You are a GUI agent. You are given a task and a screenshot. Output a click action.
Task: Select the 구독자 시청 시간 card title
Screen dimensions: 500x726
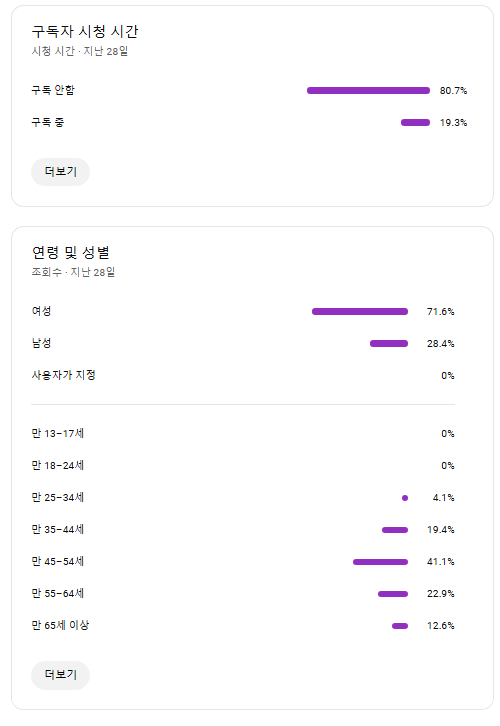[85, 31]
